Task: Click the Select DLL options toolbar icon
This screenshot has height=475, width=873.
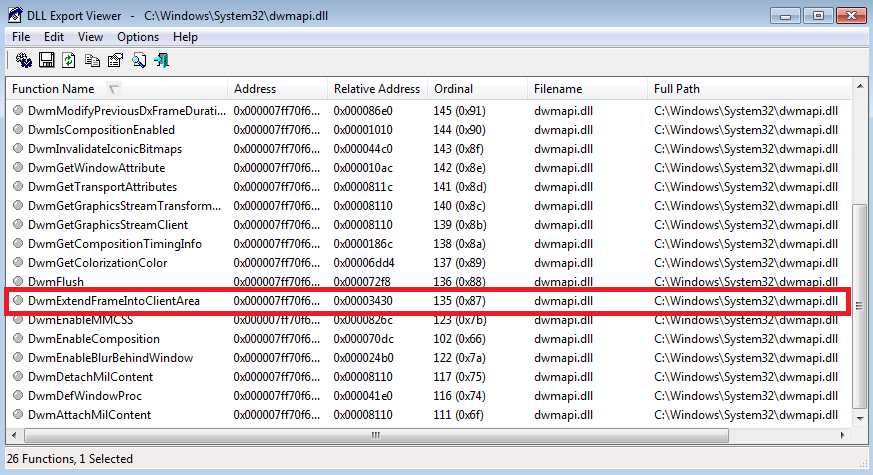Action: [23, 61]
